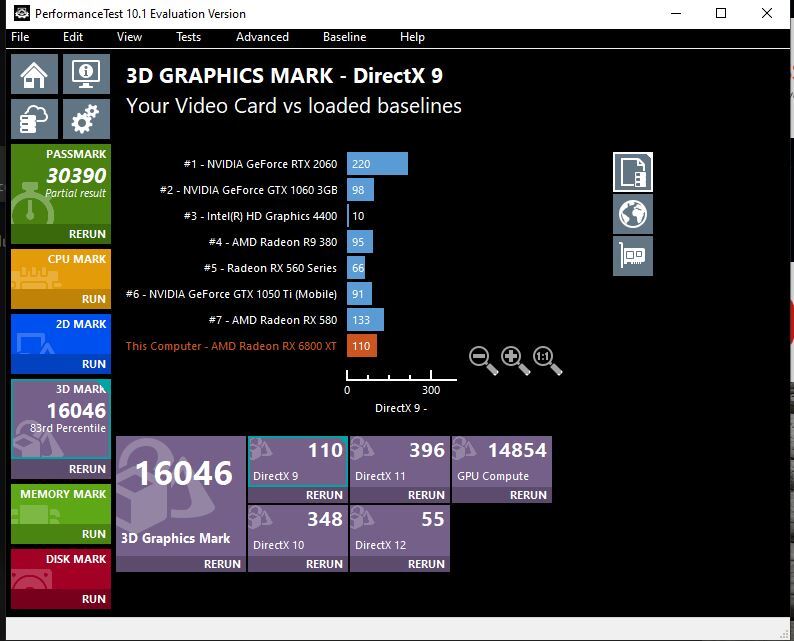
Task: Select the DirectX 9 score tile
Action: tap(298, 462)
